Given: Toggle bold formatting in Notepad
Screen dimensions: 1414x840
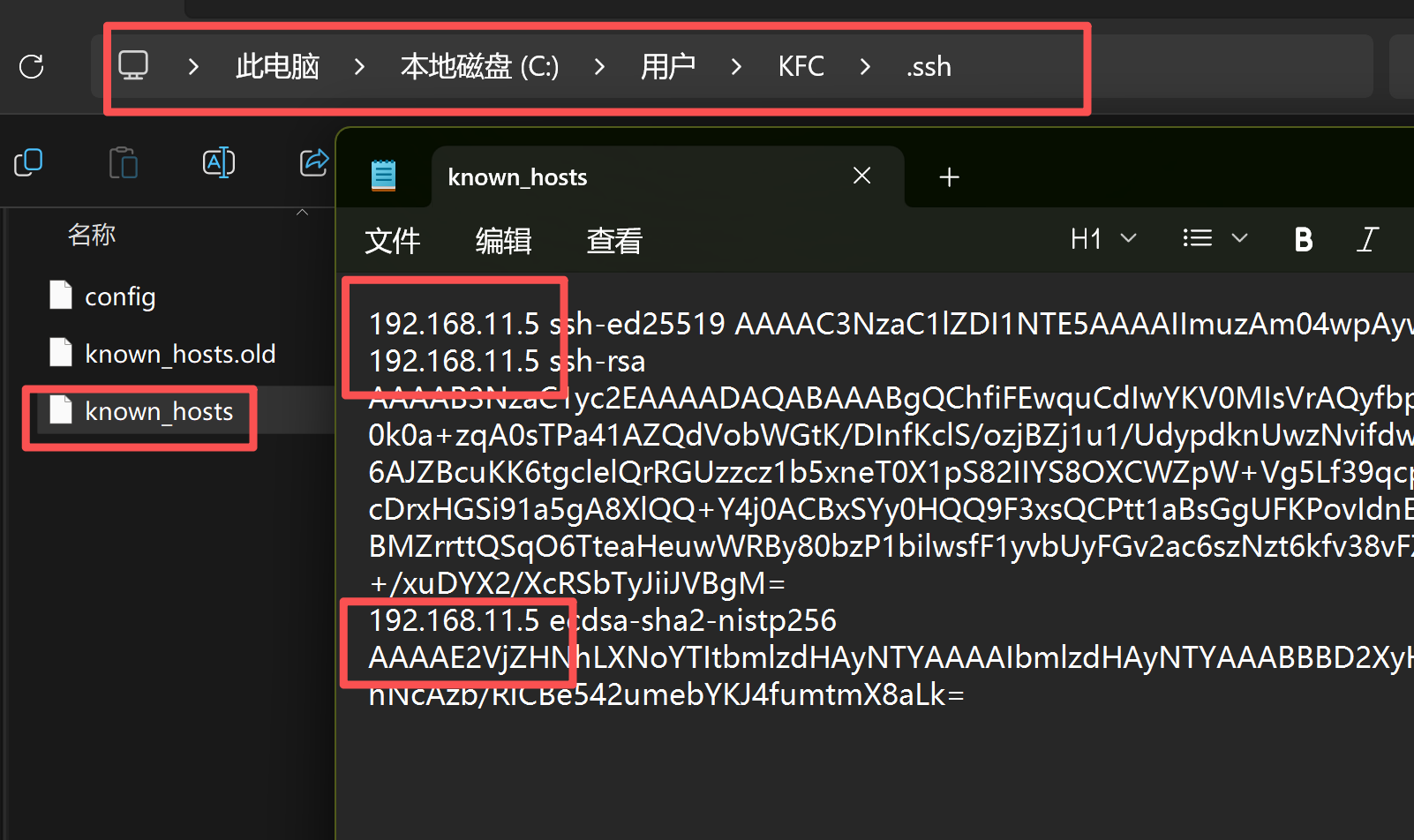Looking at the screenshot, I should 1303,239.
